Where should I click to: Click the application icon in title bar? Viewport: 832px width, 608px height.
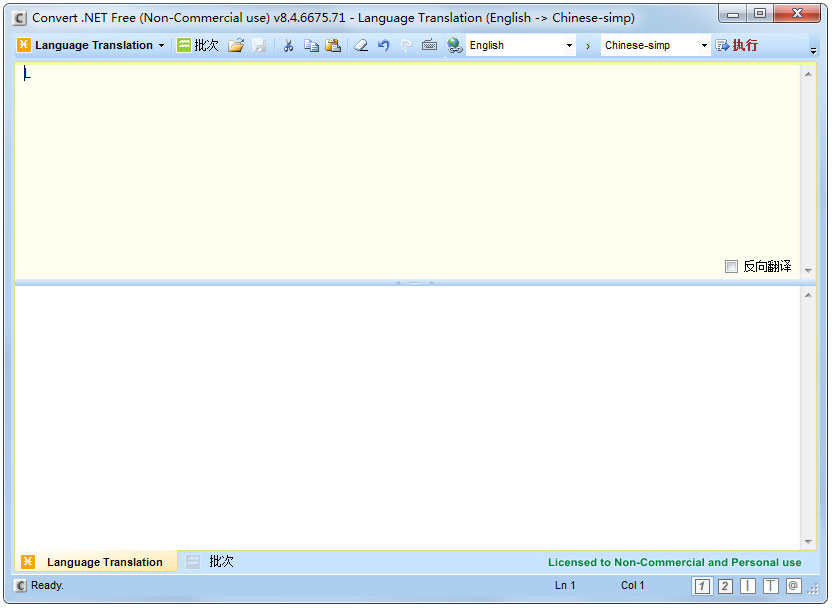click(20, 19)
